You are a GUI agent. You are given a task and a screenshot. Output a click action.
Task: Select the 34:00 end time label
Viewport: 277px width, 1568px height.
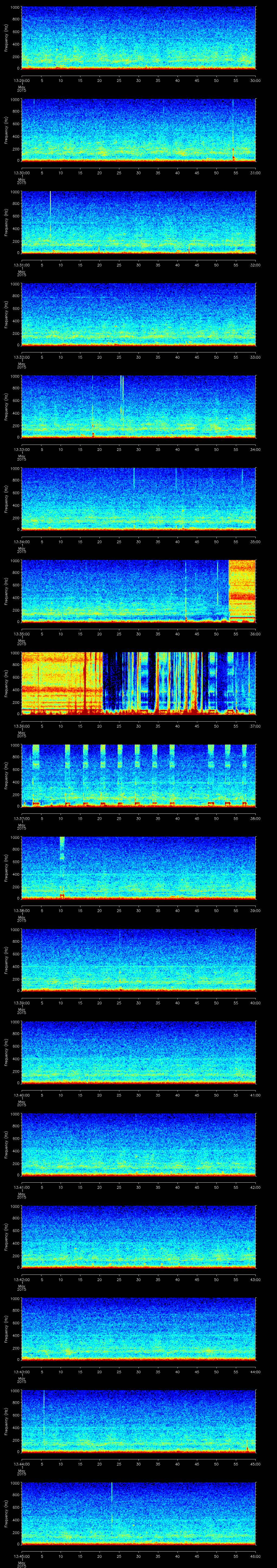[255, 449]
